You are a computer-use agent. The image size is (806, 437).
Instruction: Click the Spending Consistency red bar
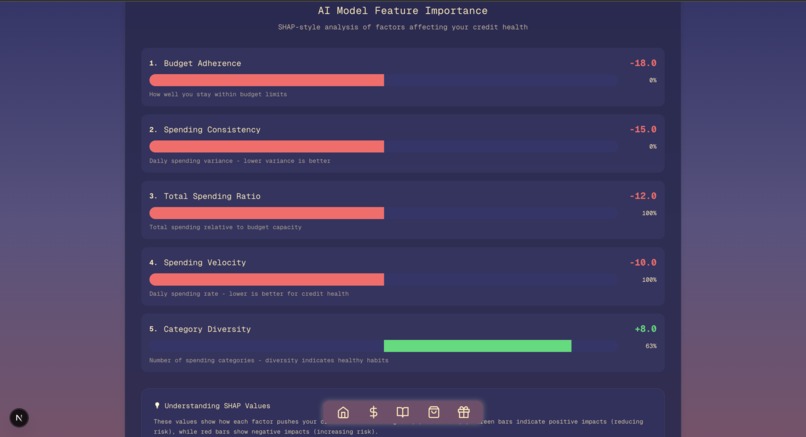click(266, 147)
